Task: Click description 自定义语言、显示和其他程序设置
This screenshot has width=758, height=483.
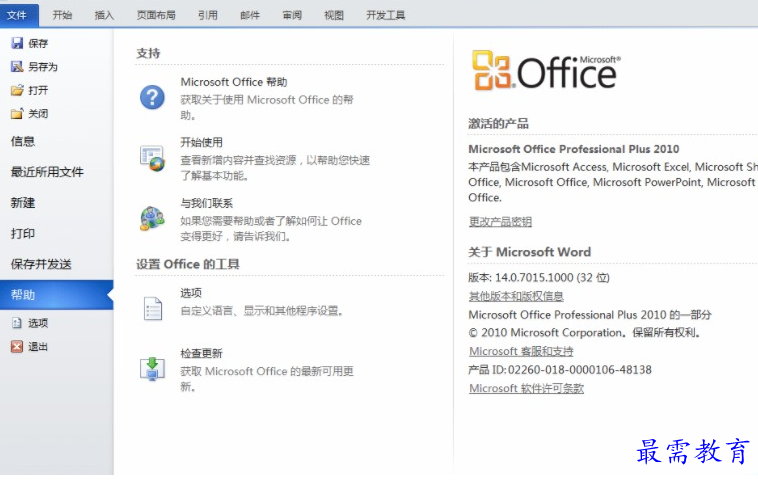Action: tap(262, 310)
